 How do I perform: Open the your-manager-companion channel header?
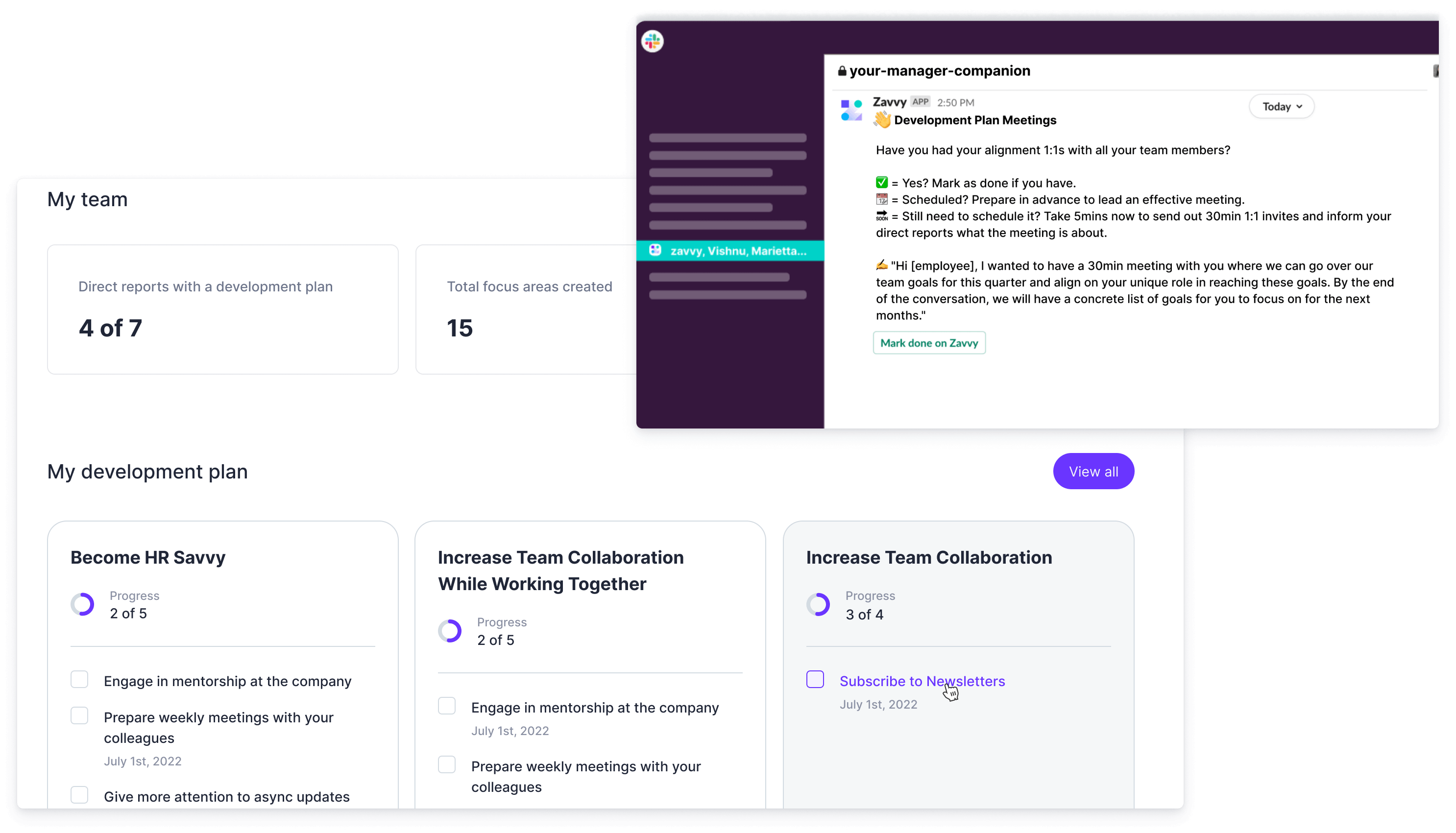(939, 71)
